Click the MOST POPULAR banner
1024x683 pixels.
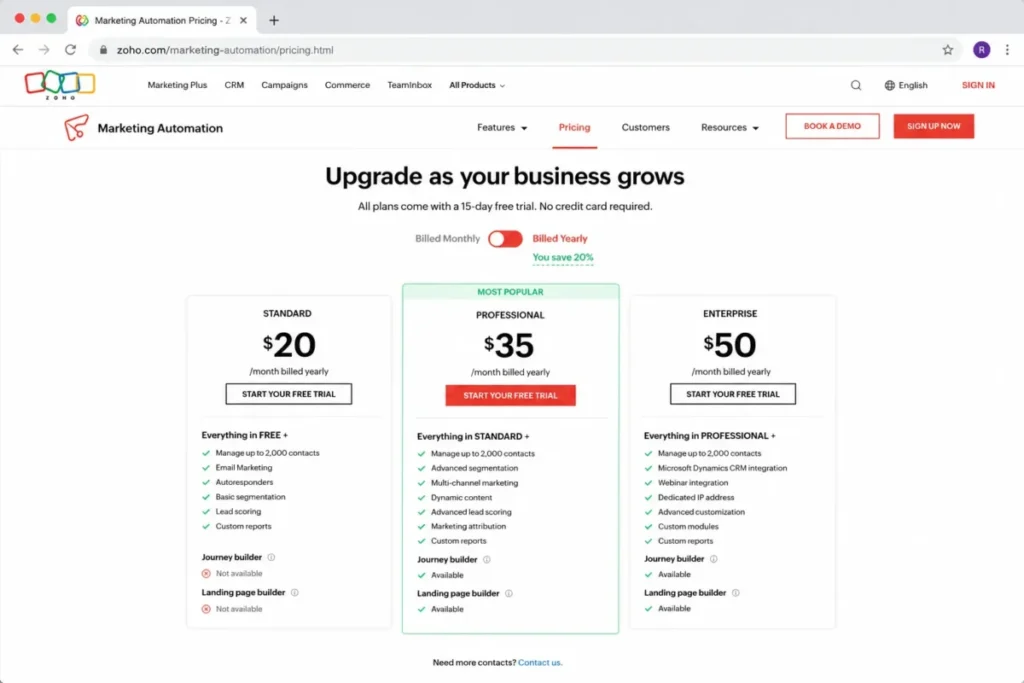[x=510, y=292]
